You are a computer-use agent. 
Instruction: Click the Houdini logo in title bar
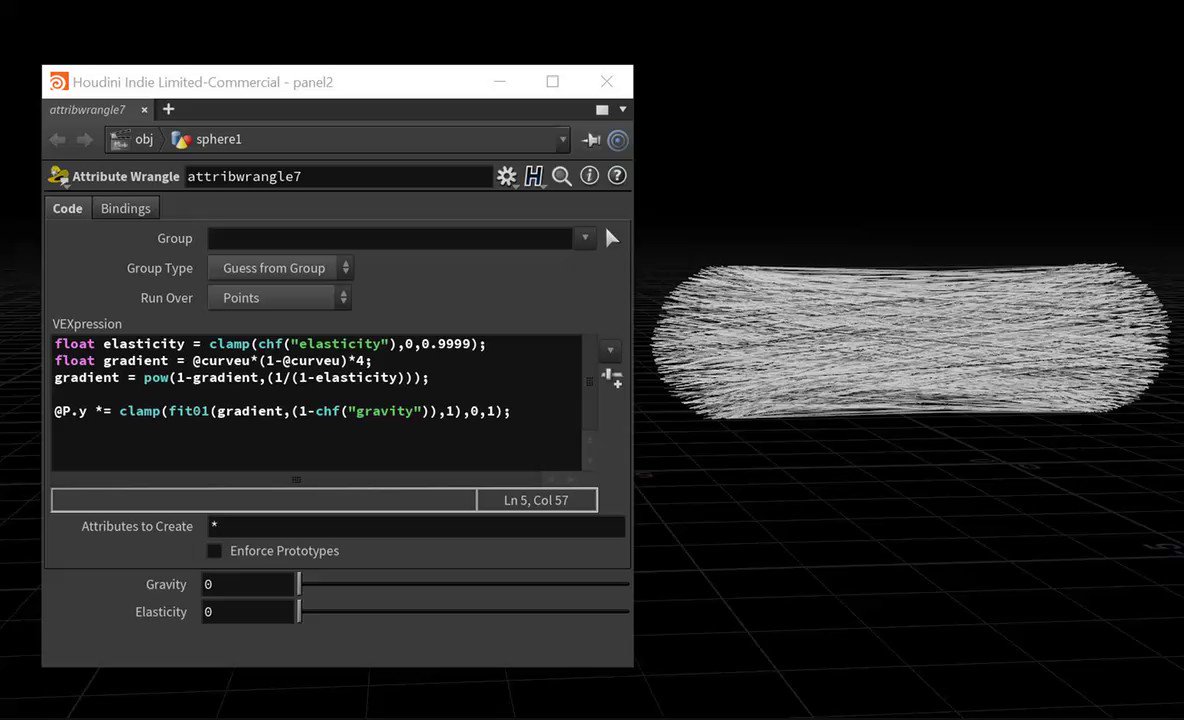[59, 82]
